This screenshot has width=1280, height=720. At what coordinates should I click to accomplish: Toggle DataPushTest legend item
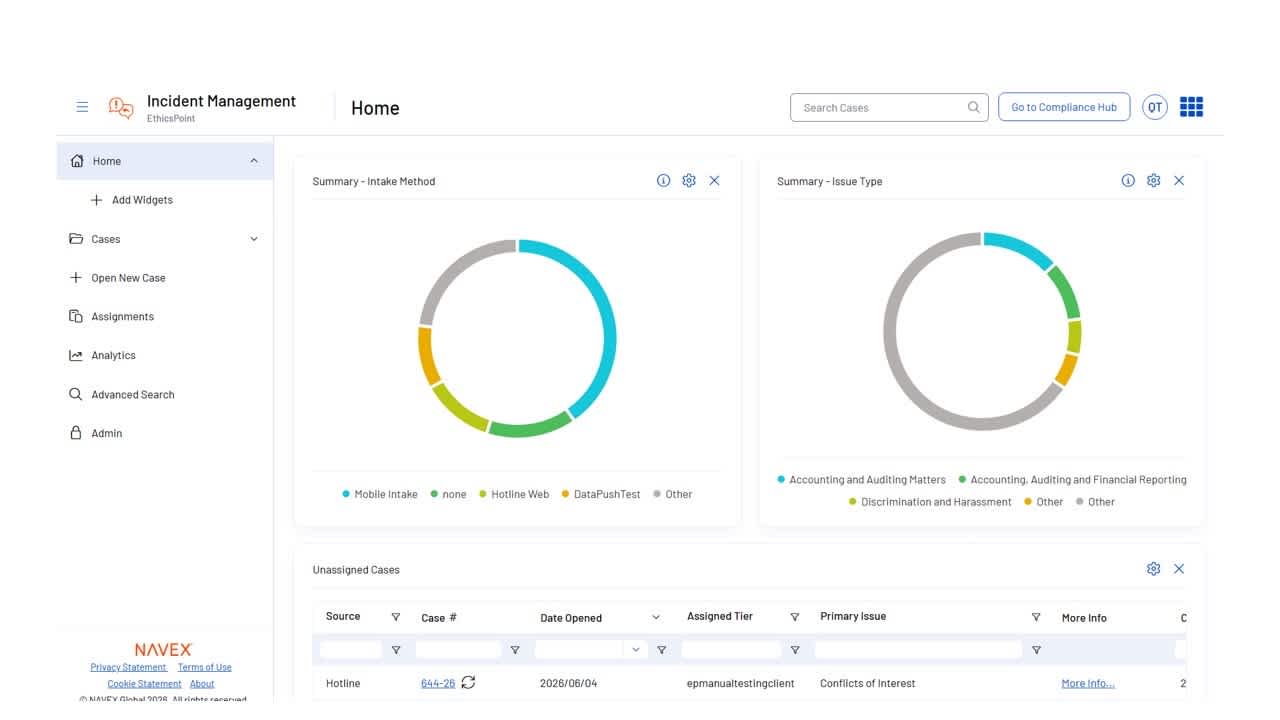[601, 494]
